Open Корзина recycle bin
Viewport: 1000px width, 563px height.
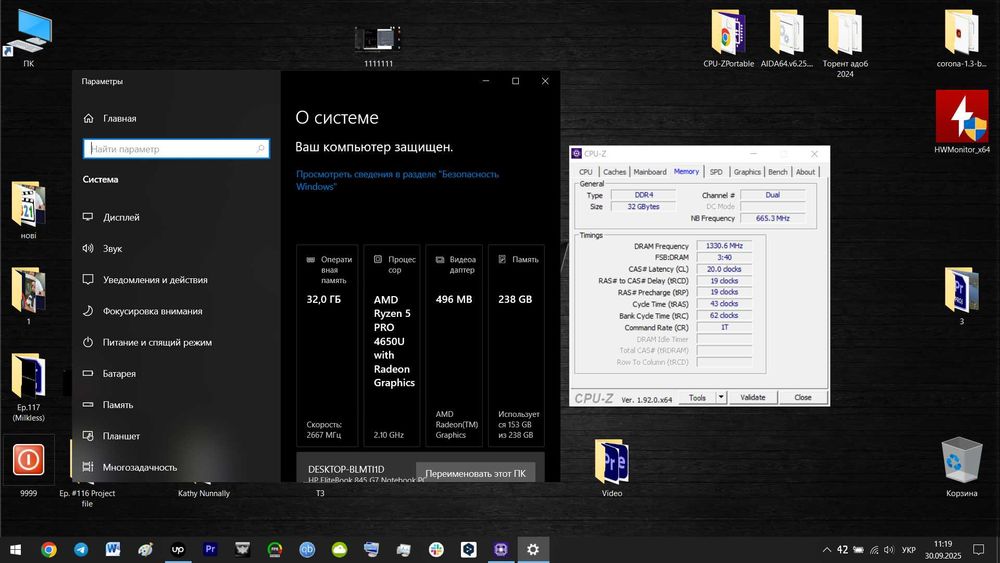962,467
